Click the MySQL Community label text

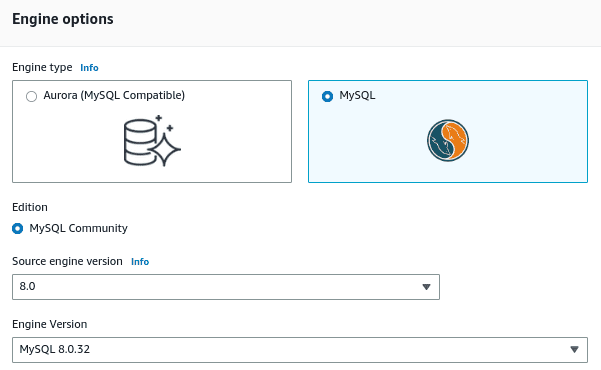(79, 228)
